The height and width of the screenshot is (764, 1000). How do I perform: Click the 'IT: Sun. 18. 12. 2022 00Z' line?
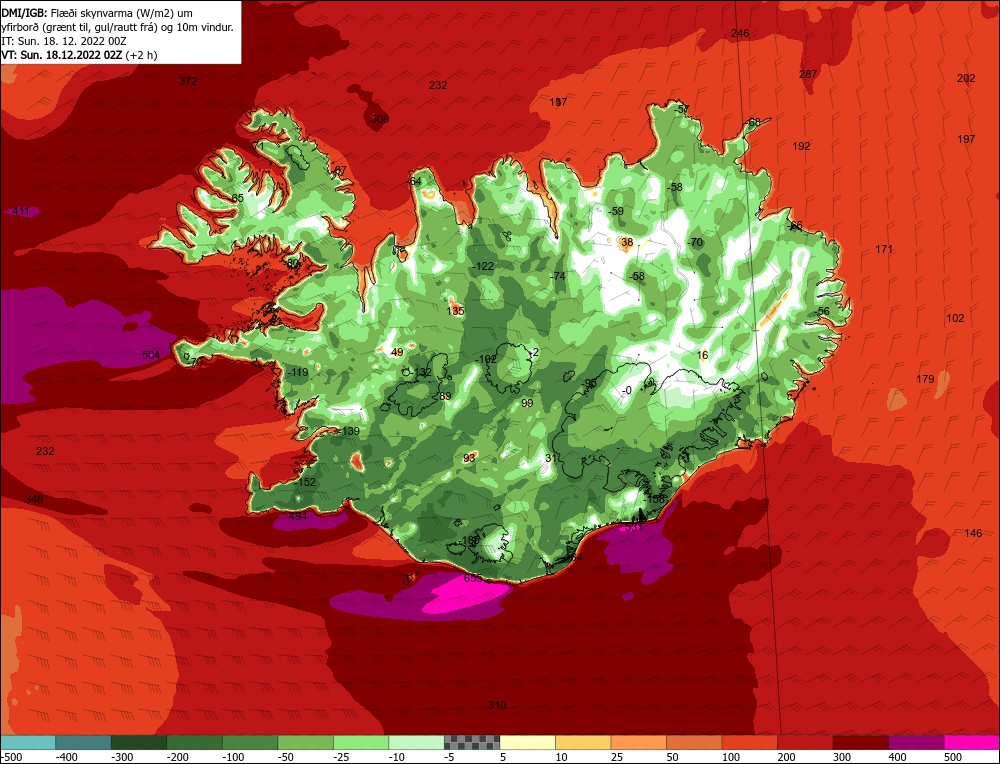pos(64,41)
